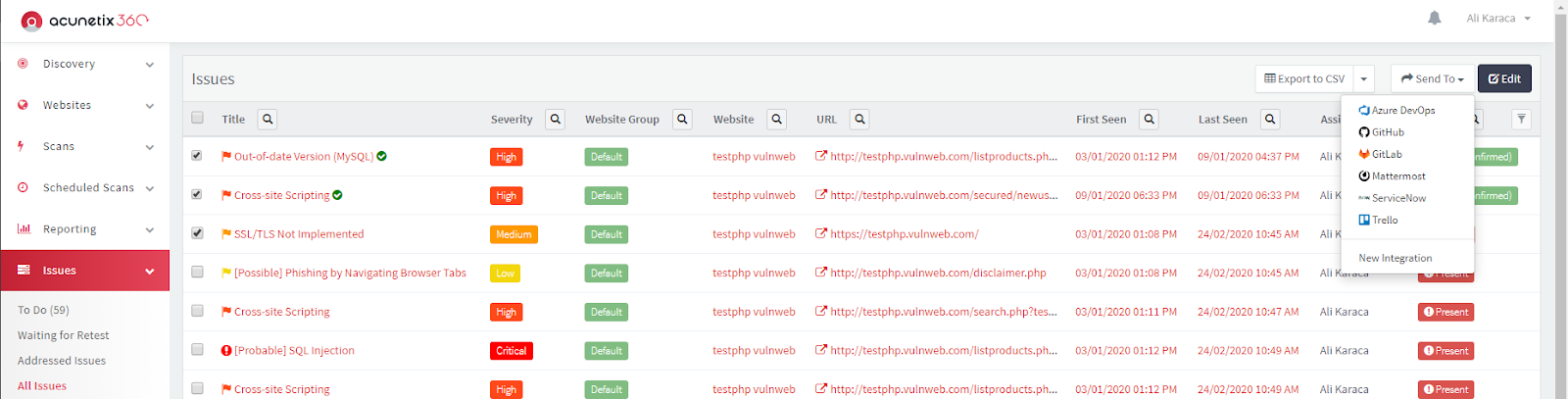The width and height of the screenshot is (1568, 399).
Task: Send to ServiceNow
Action: coord(1392,198)
